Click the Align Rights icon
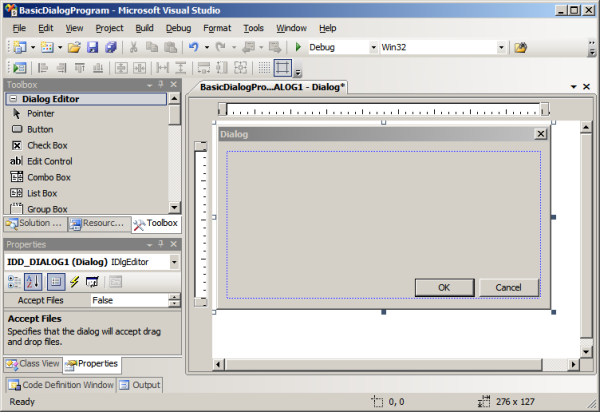Image resolution: width=600 pixels, height=412 pixels. pyautogui.click(x=61, y=68)
